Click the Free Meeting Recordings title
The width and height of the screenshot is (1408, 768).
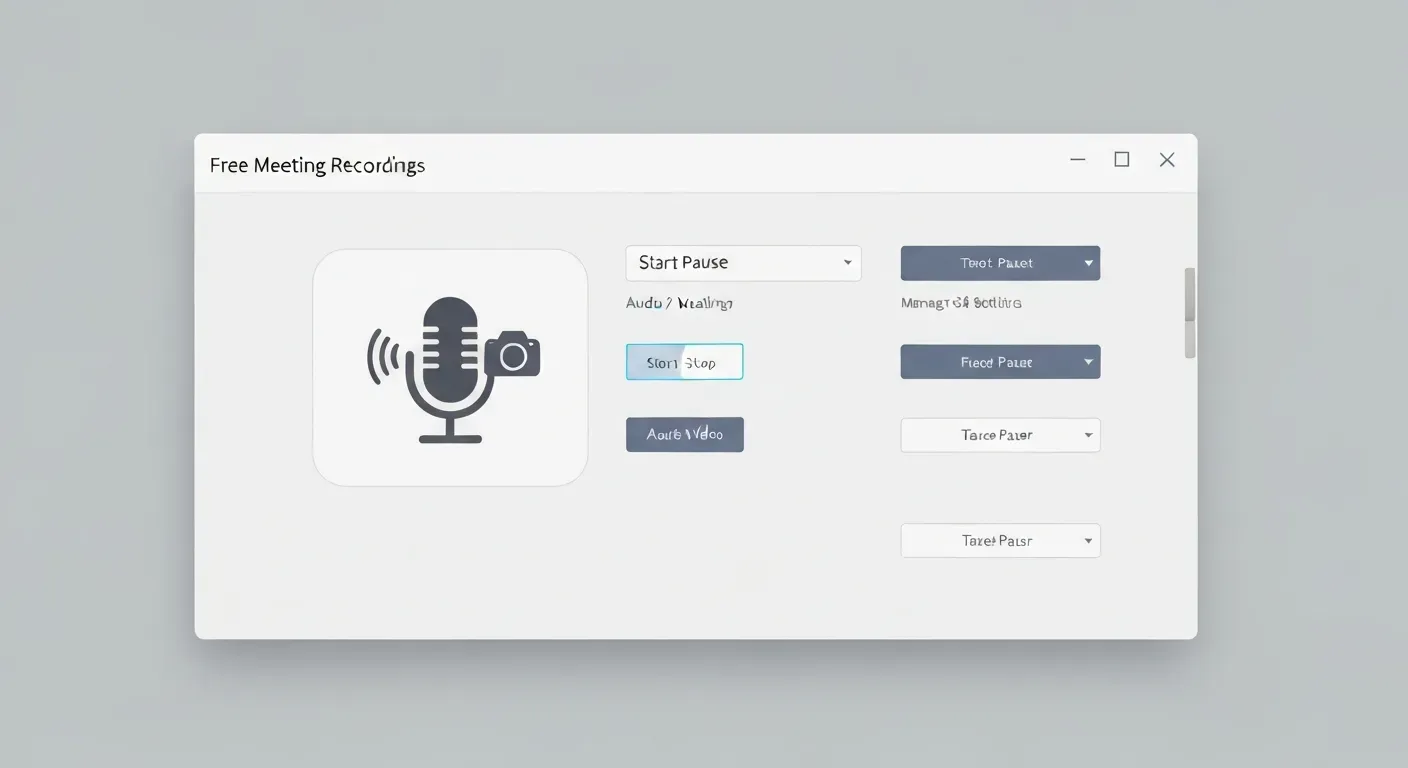pyautogui.click(x=316, y=164)
